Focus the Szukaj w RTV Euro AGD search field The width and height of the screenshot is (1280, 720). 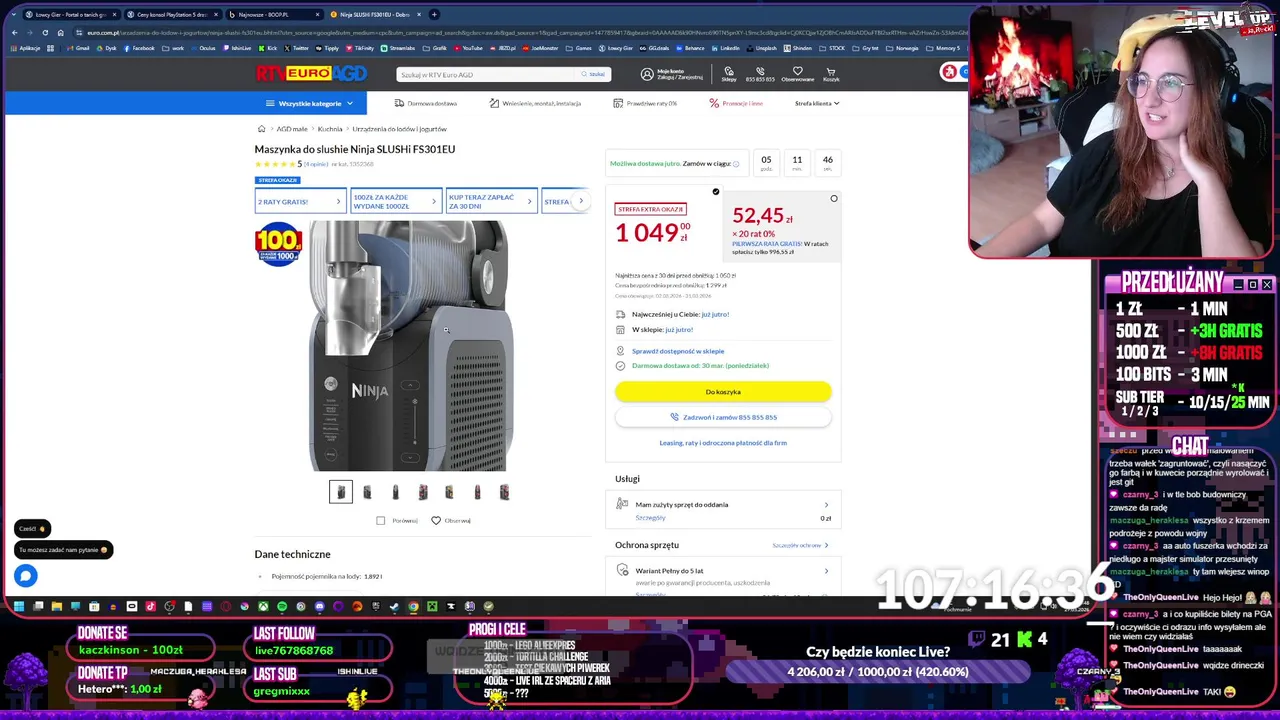tap(487, 74)
